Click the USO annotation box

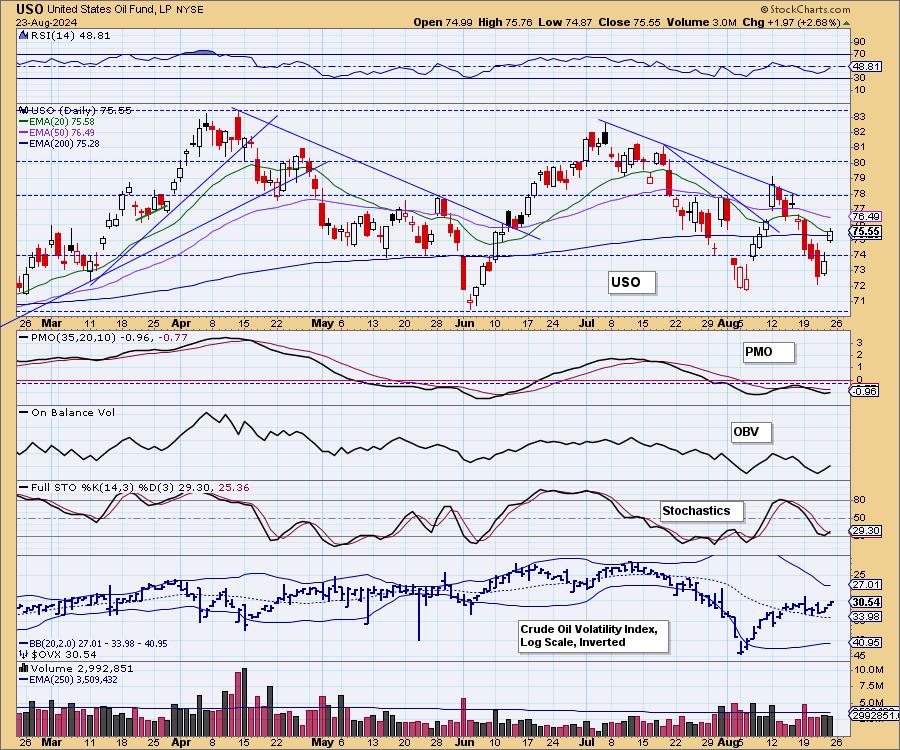coord(631,282)
